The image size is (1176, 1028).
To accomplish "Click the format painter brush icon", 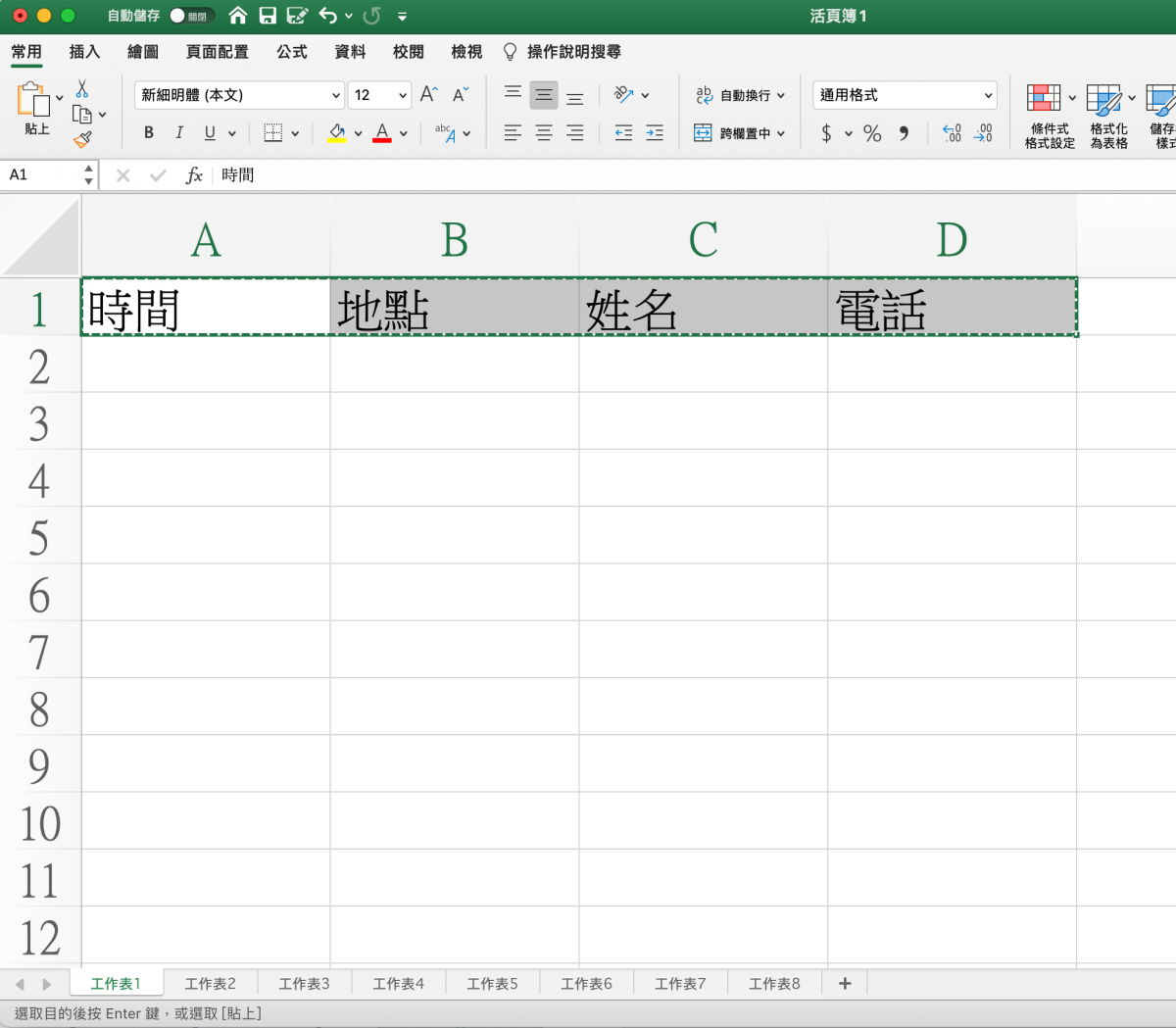I will click(82, 140).
